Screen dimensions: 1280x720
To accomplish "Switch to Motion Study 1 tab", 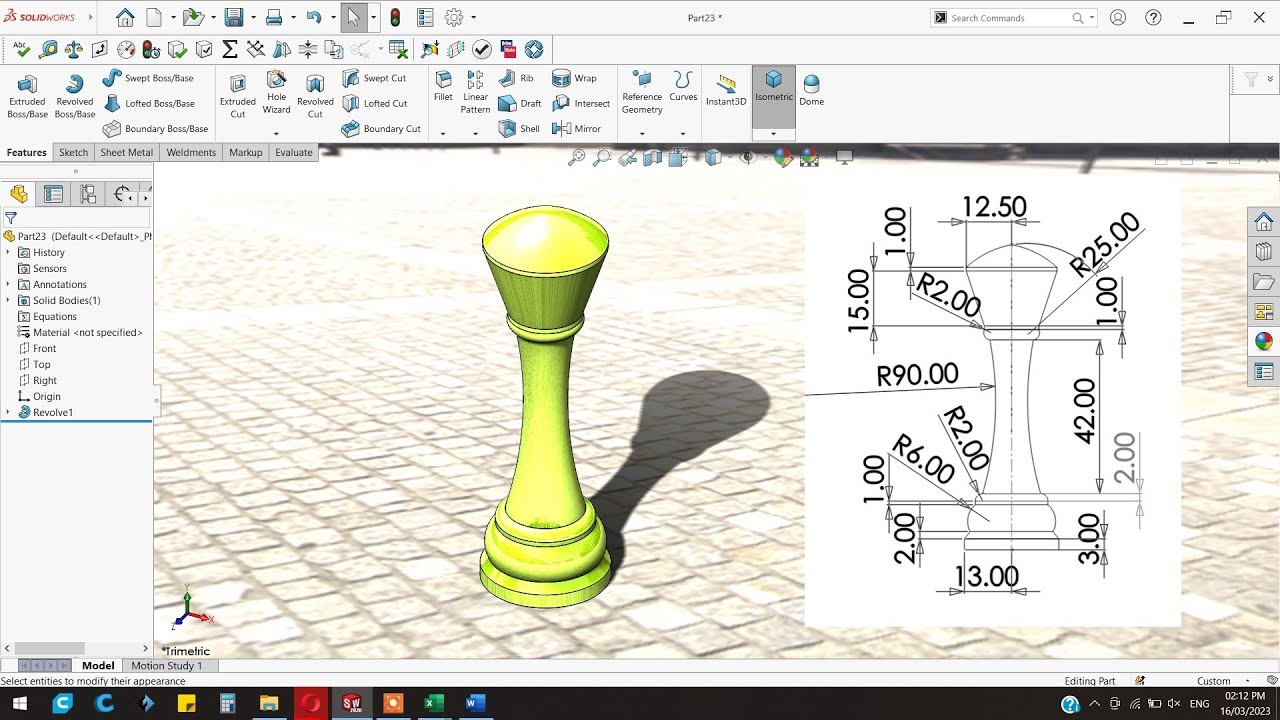I will (x=167, y=665).
